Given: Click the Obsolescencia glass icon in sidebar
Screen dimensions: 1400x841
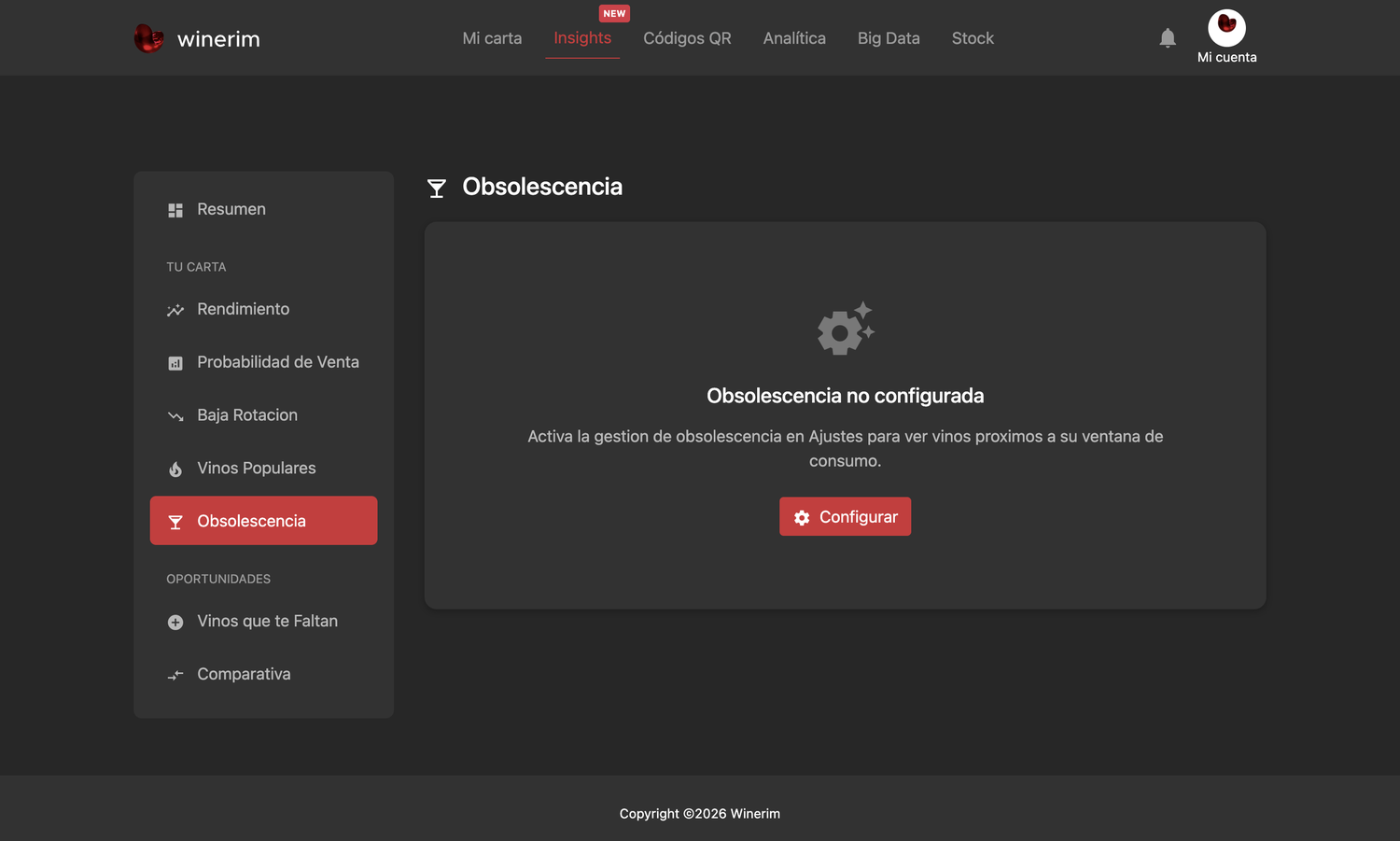Looking at the screenshot, I should [x=175, y=522].
